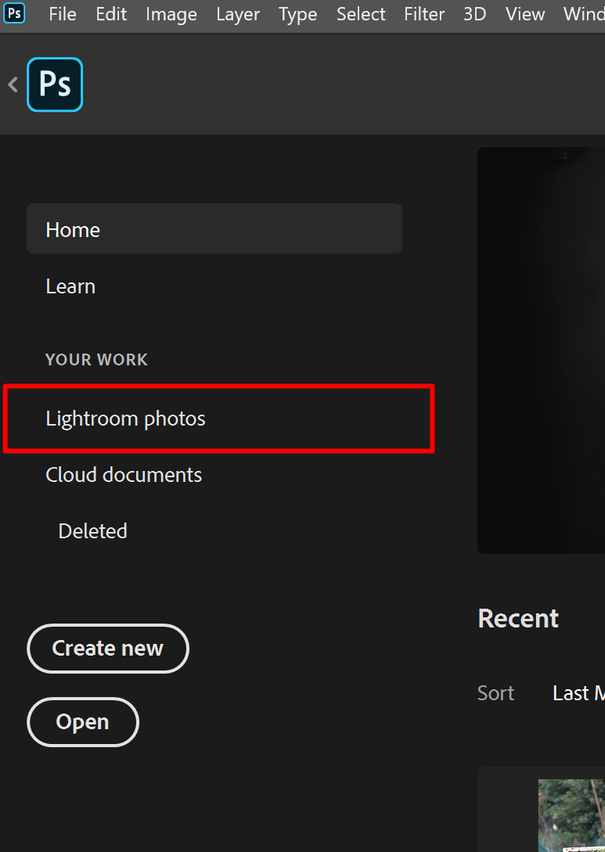Show Deleted cloud documents
Image resolution: width=605 pixels, height=852 pixels.
pyautogui.click(x=93, y=531)
